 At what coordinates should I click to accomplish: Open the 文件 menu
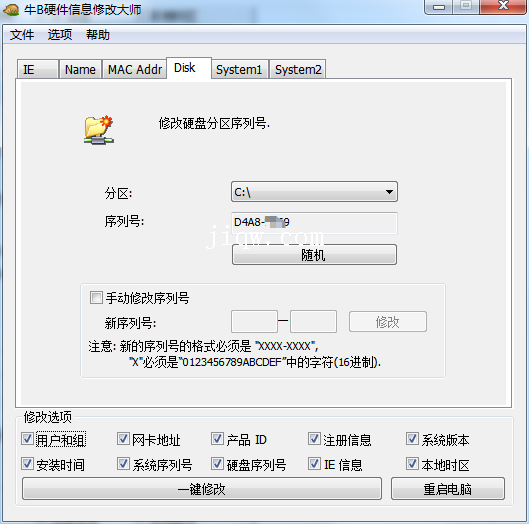[x=22, y=34]
